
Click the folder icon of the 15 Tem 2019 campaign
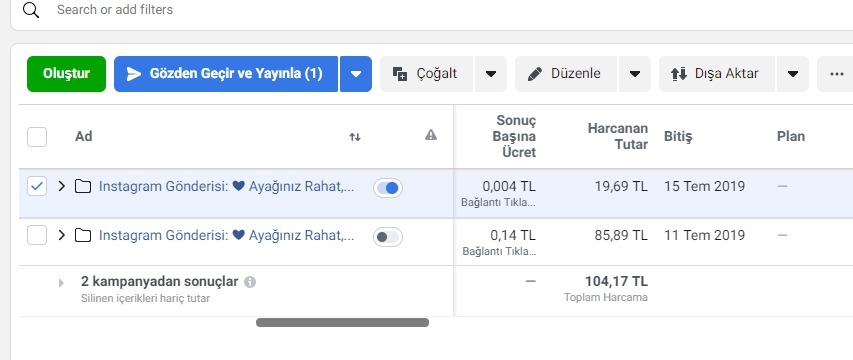[83, 187]
